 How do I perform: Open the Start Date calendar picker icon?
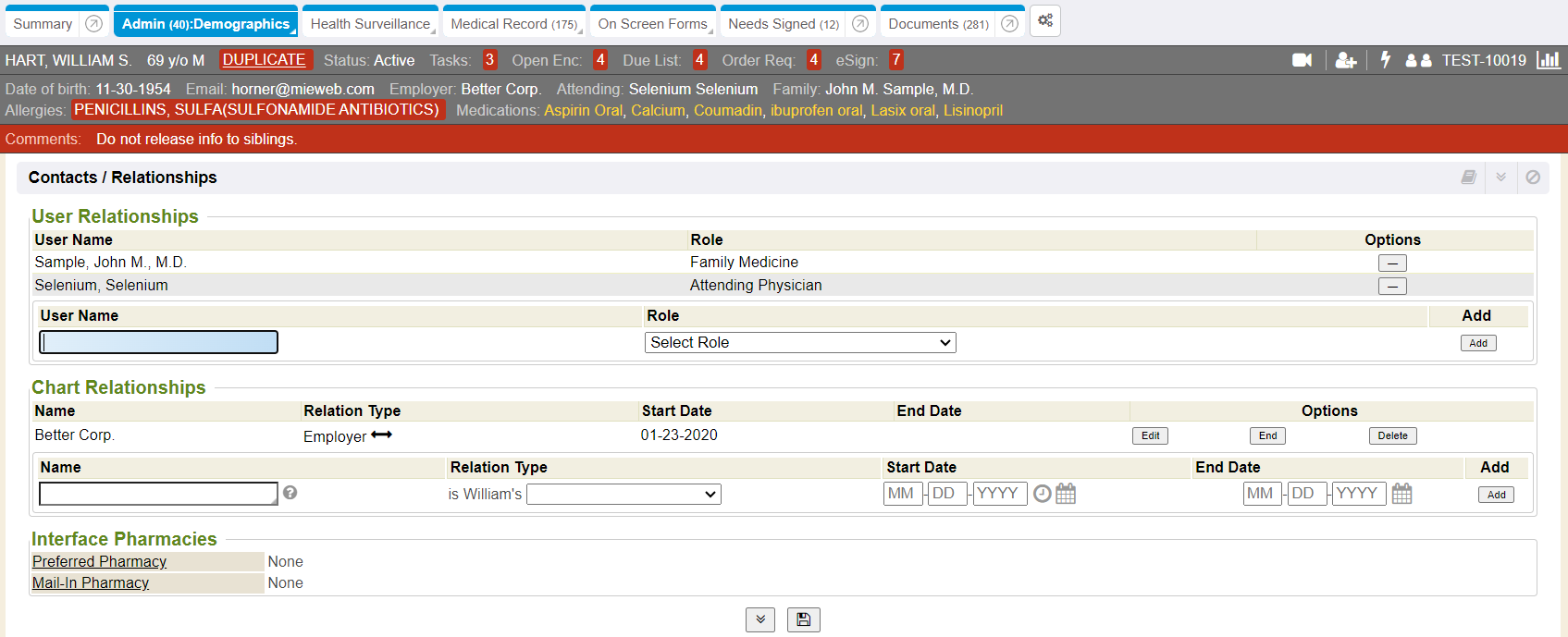point(1066,494)
